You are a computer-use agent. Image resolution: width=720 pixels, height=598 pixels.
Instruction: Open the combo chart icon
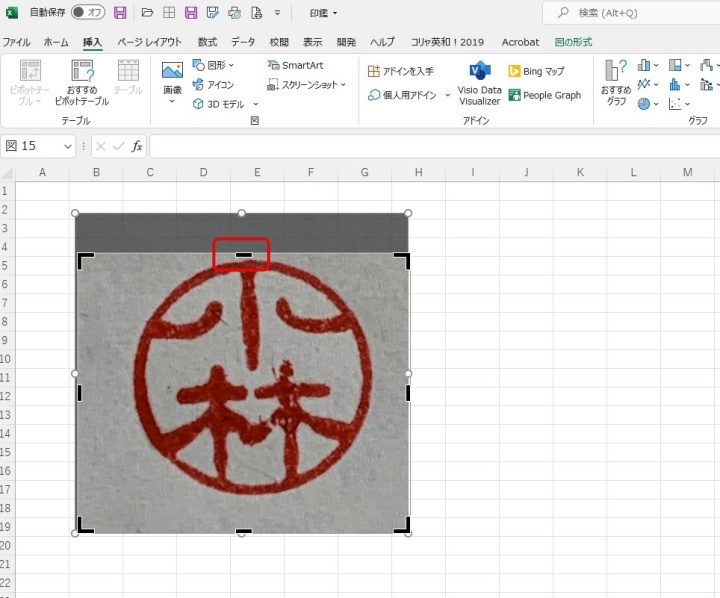(709, 85)
